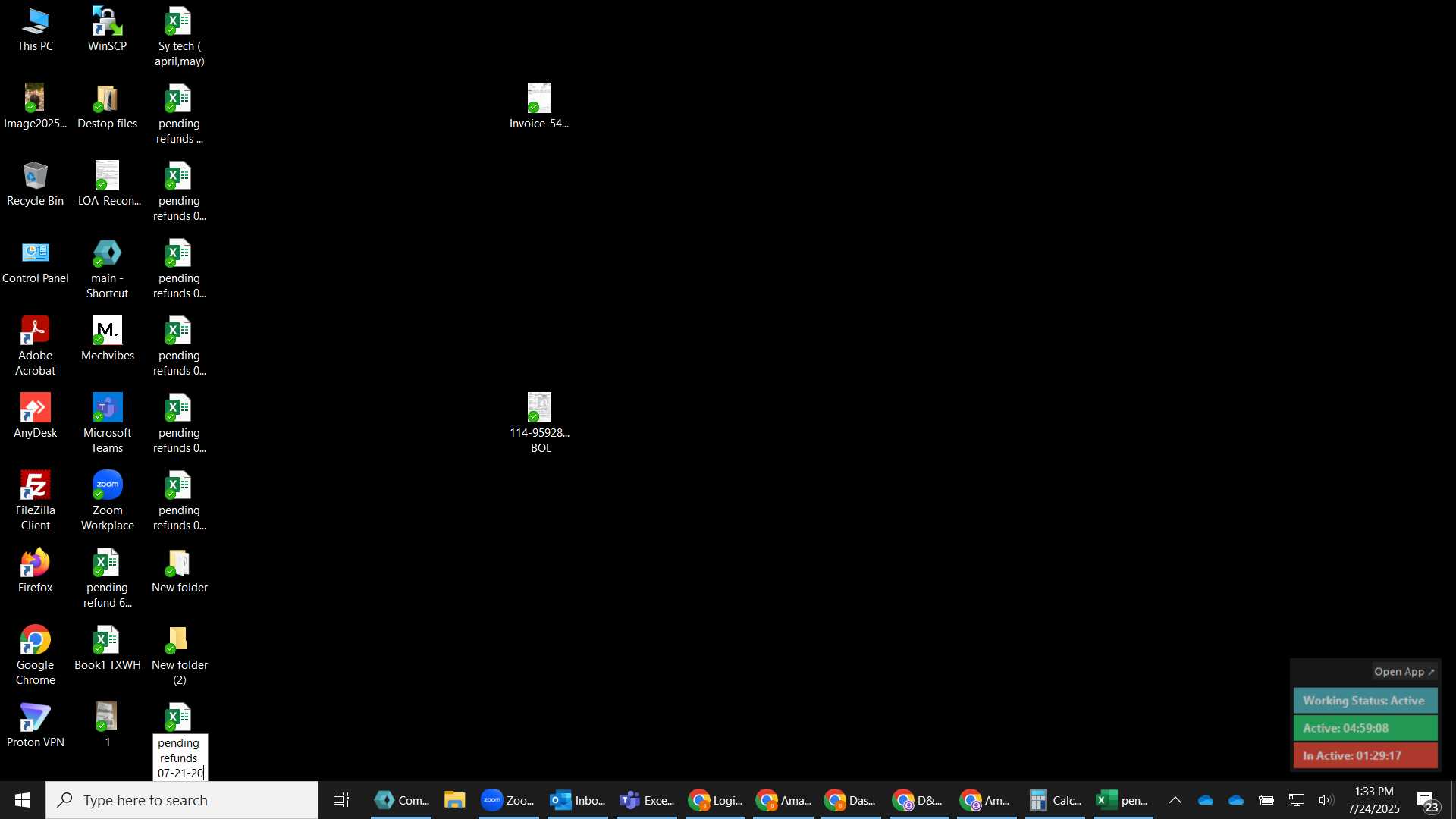Click Open App in tracker widget
The image size is (1456, 819).
point(1404,672)
